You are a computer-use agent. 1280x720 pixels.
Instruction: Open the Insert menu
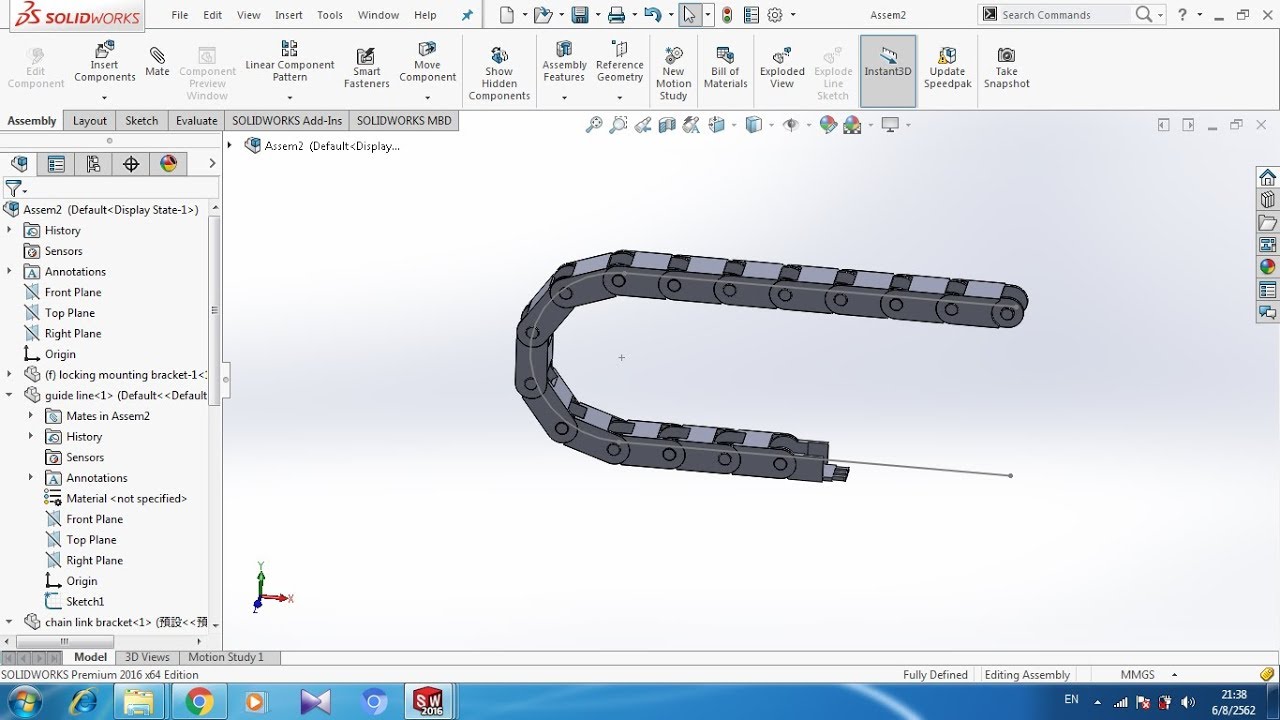(289, 15)
